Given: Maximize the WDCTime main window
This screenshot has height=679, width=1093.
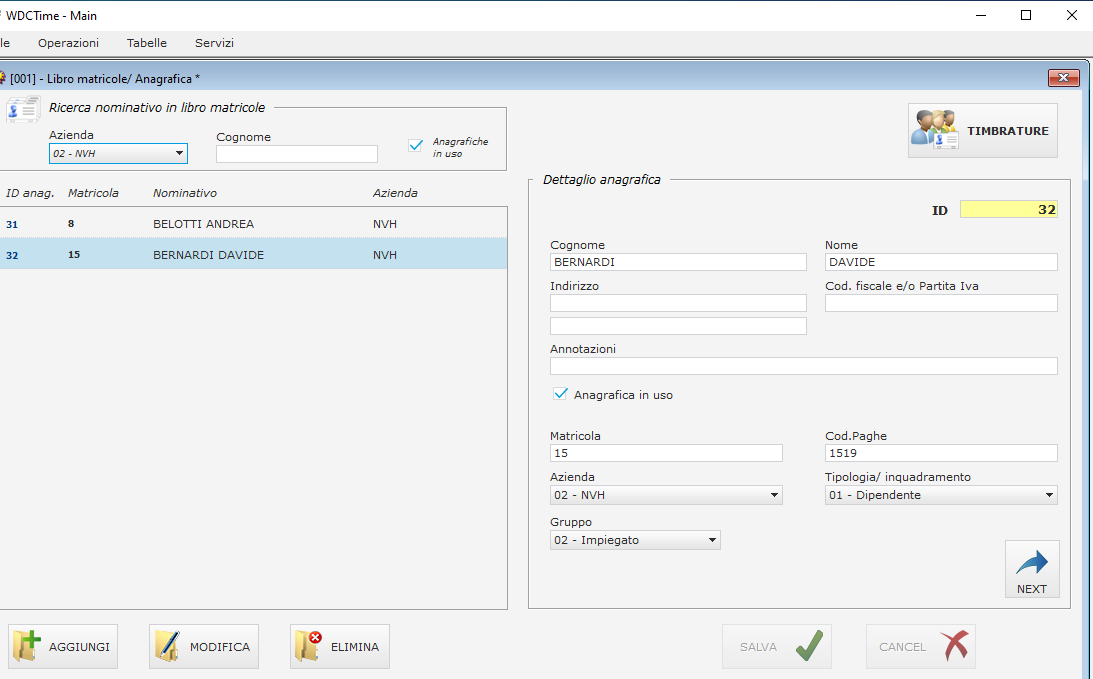Looking at the screenshot, I should point(1025,15).
